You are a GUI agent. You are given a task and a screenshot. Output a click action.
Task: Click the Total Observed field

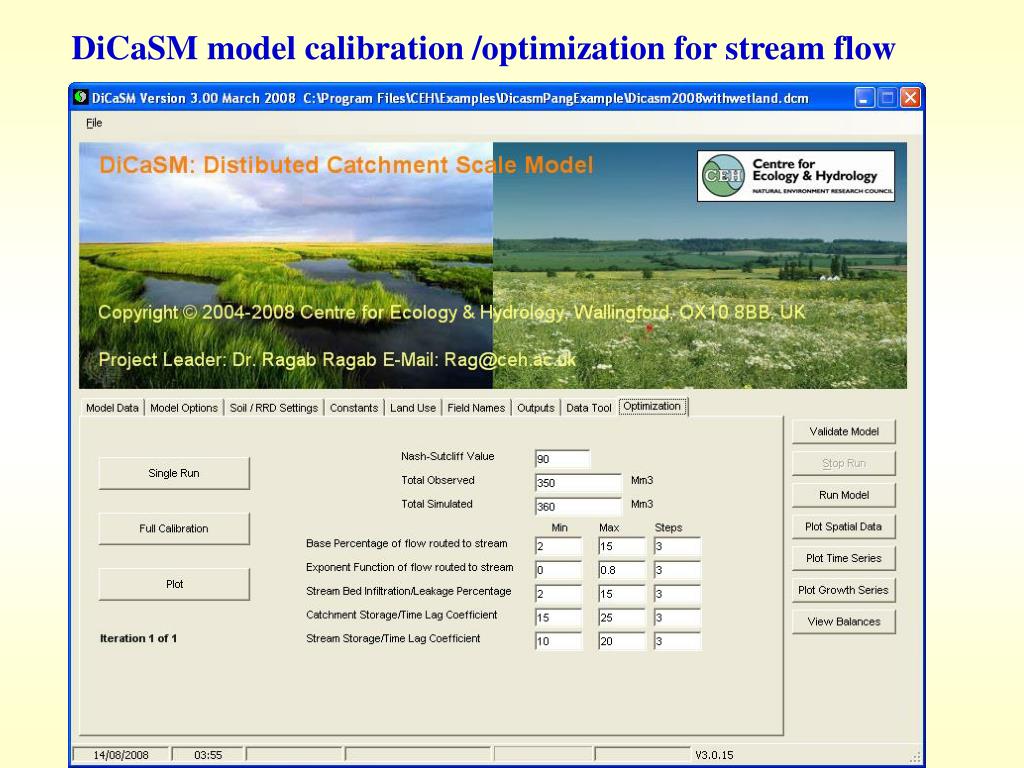point(578,483)
